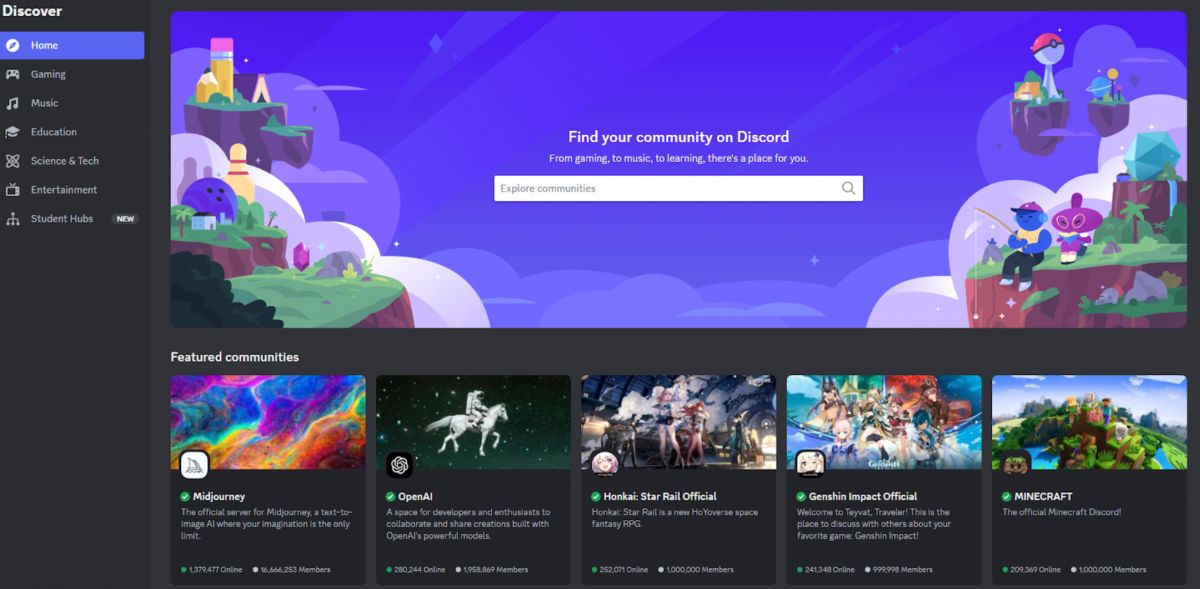Click the NEW badge on Student Hubs
Image resolution: width=1200 pixels, height=589 pixels.
pyautogui.click(x=125, y=219)
